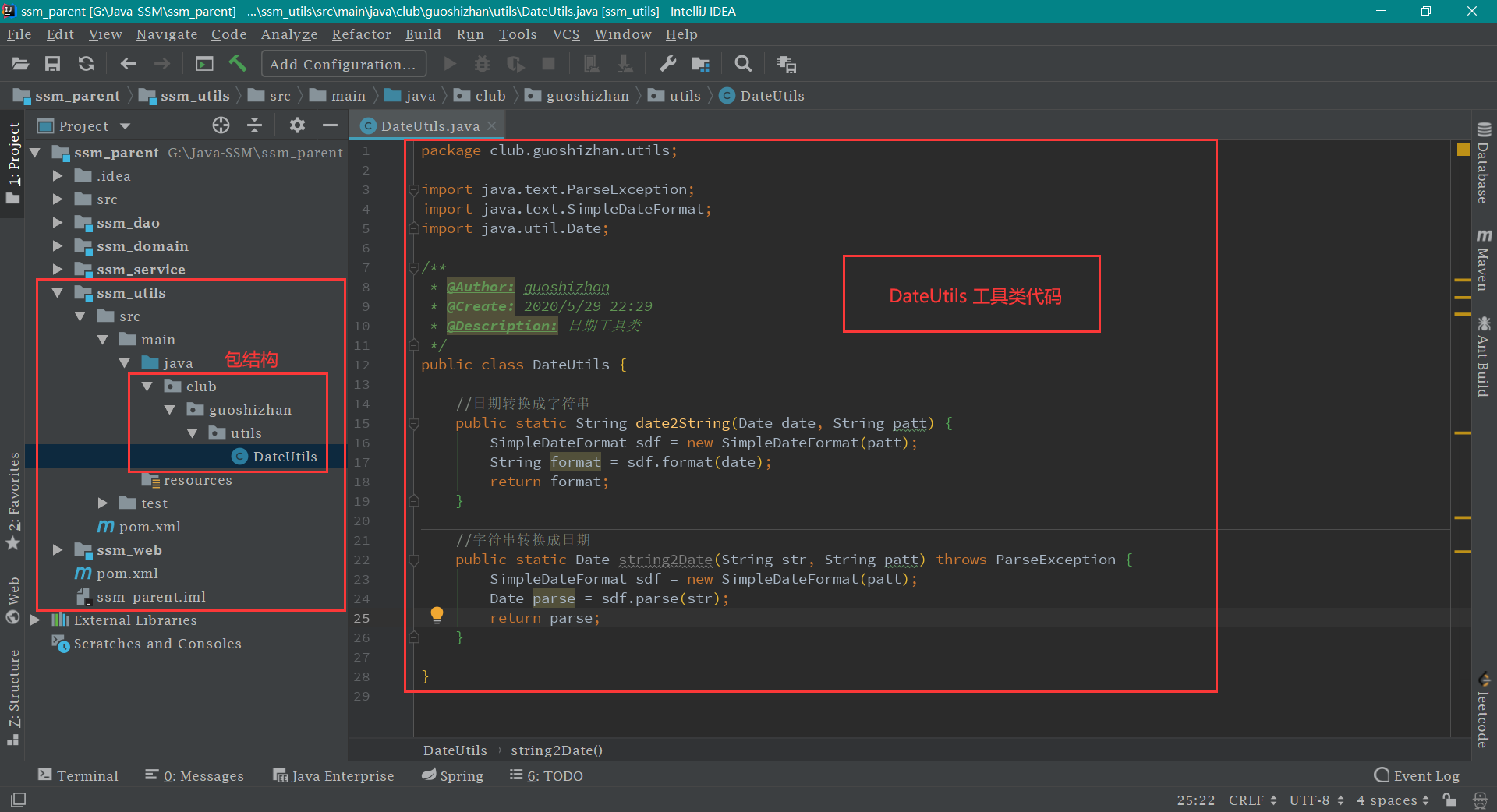The height and width of the screenshot is (812, 1497).
Task: Click the Search Everywhere magnifier icon
Action: [x=744, y=64]
